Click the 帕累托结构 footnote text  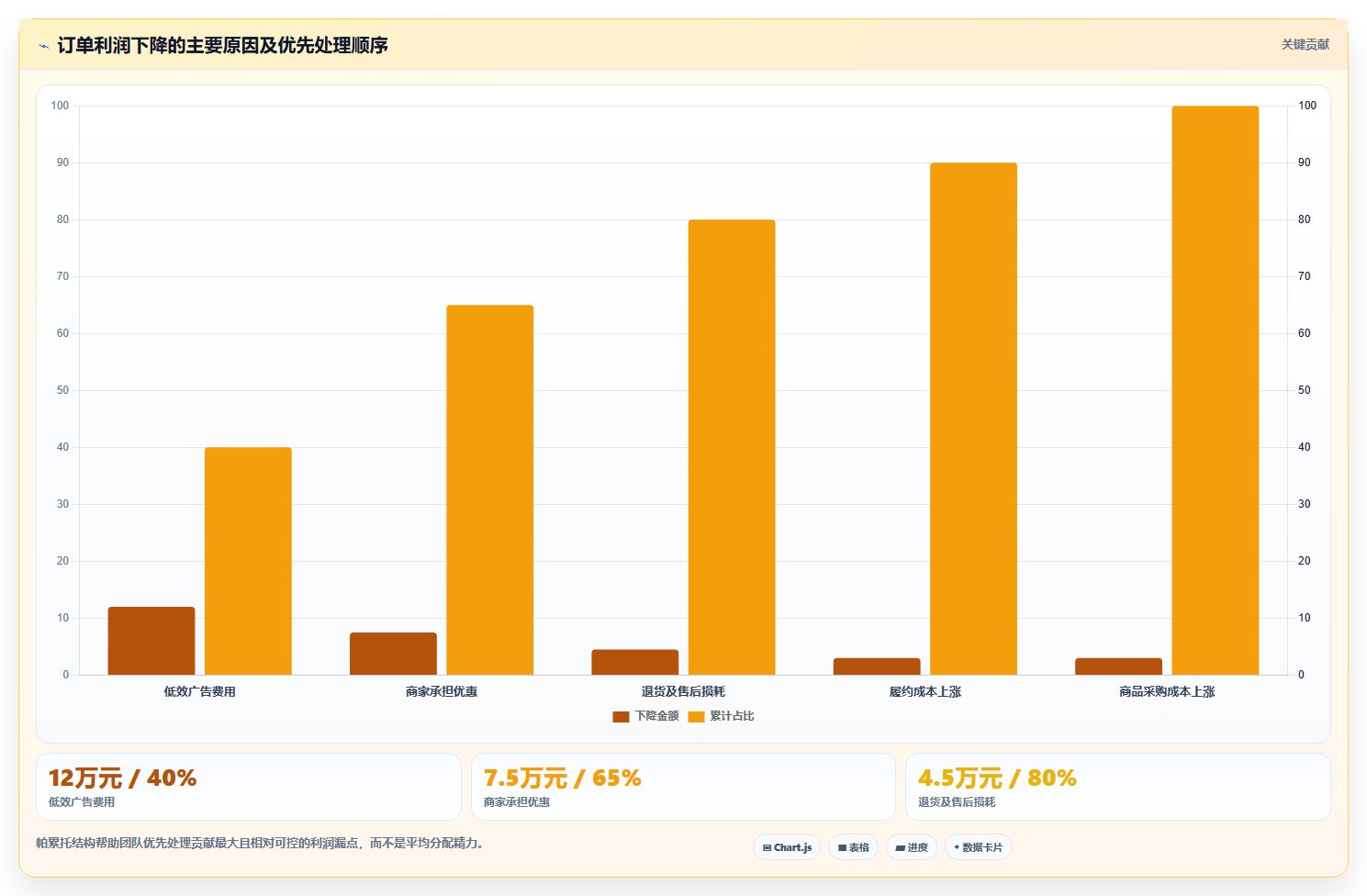tap(260, 843)
